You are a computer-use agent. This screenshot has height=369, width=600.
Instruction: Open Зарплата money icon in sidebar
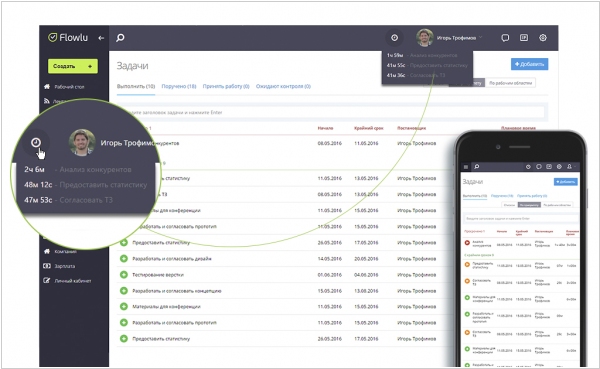[47, 266]
